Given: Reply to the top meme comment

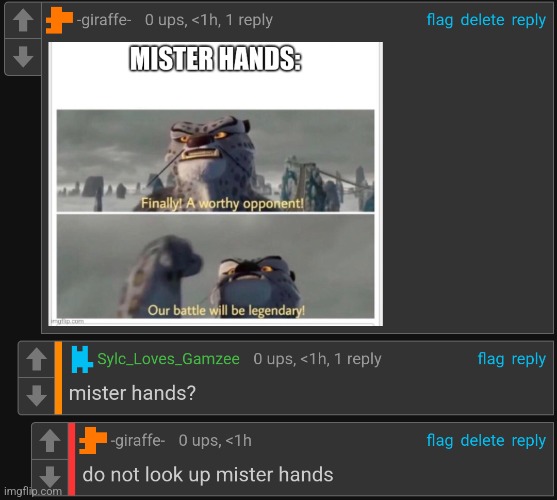Looking at the screenshot, I should pyautogui.click(x=529, y=20).
